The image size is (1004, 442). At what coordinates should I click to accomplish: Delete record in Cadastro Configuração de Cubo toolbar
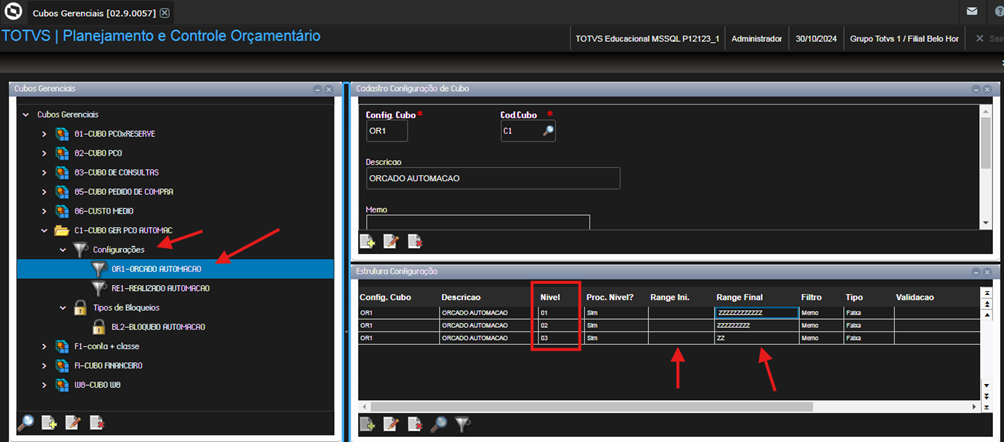pyautogui.click(x=415, y=241)
